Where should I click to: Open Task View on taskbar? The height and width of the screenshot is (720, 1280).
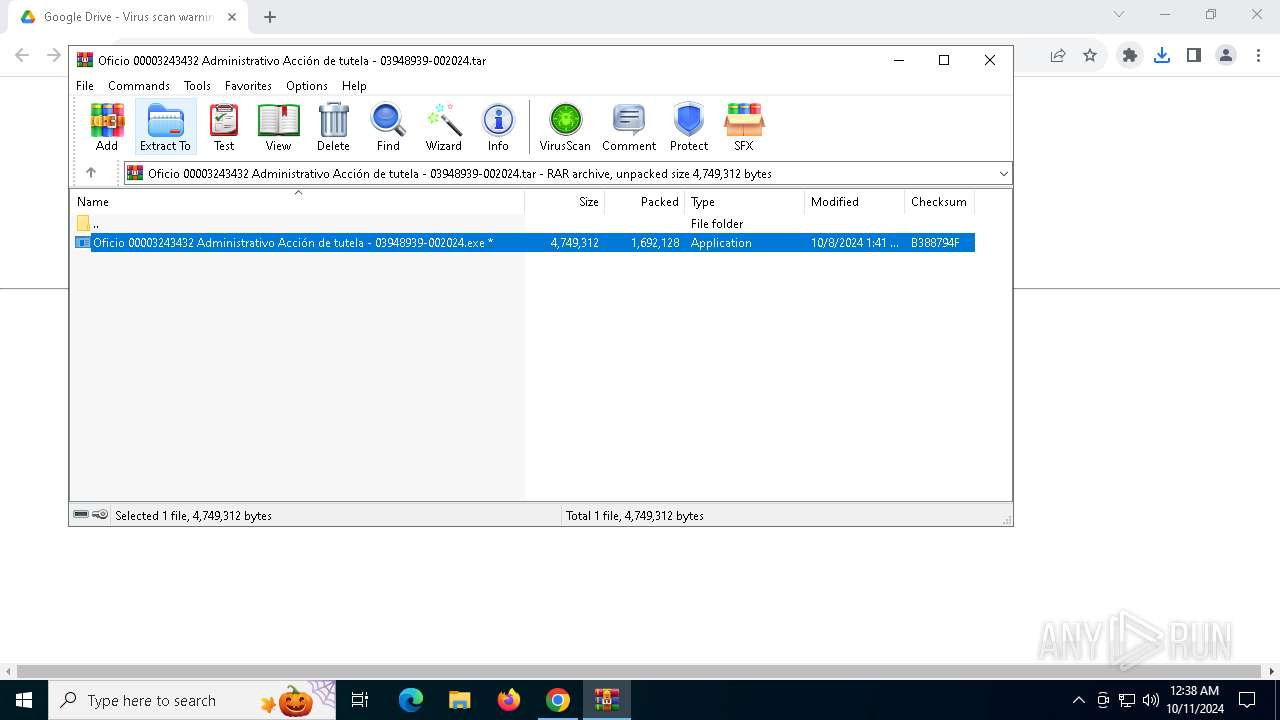point(361,700)
